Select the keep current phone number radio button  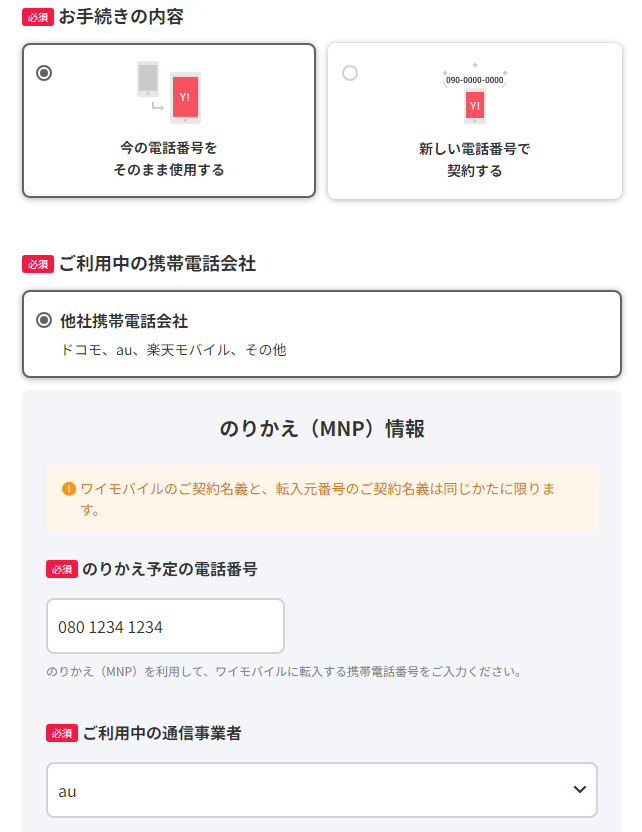coord(44,73)
